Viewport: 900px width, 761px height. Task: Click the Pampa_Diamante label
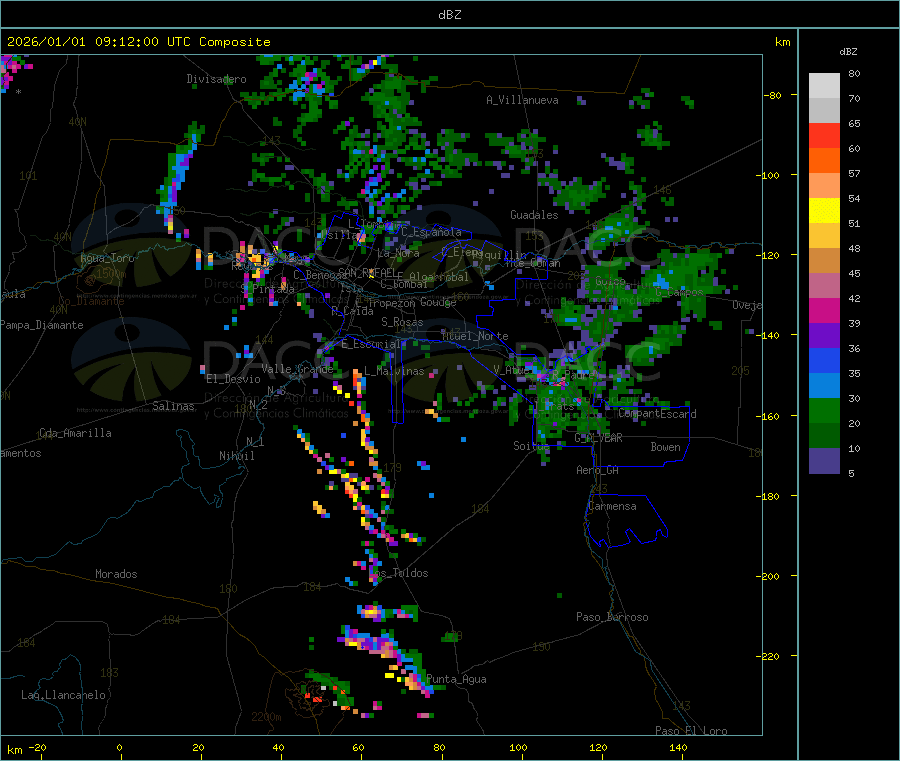[42, 325]
